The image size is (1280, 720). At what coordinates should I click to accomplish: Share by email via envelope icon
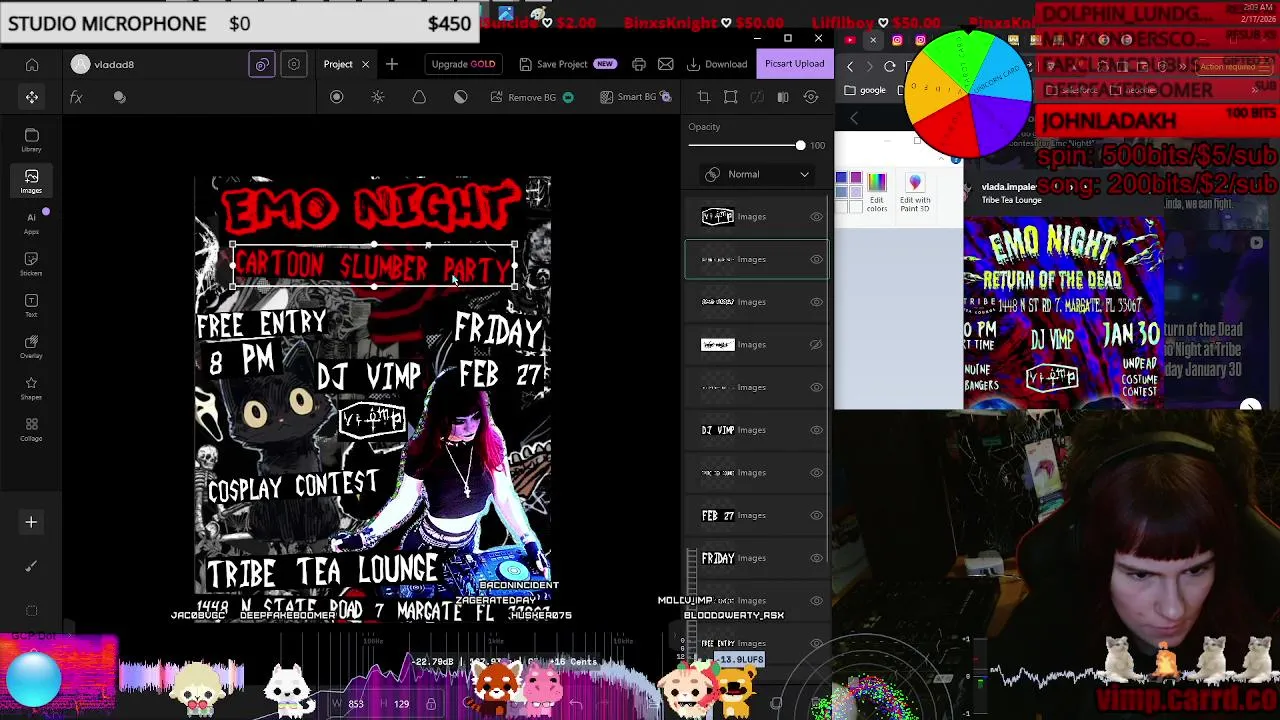click(x=666, y=64)
